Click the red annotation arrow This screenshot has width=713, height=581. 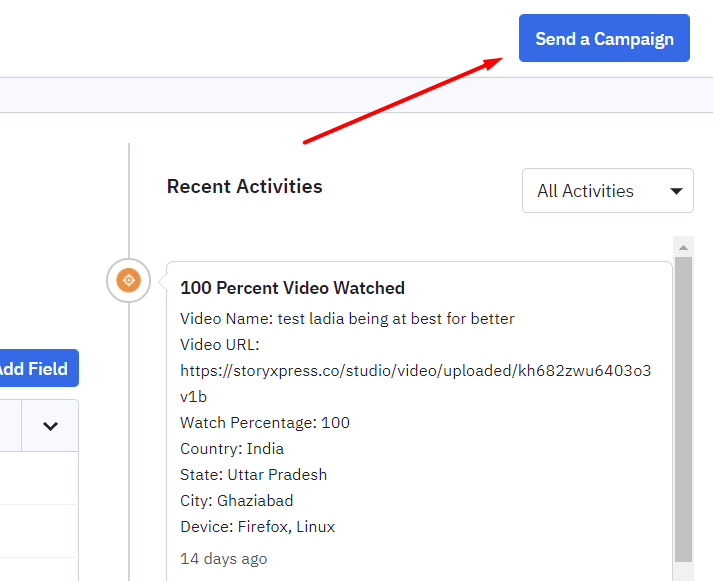click(x=400, y=100)
